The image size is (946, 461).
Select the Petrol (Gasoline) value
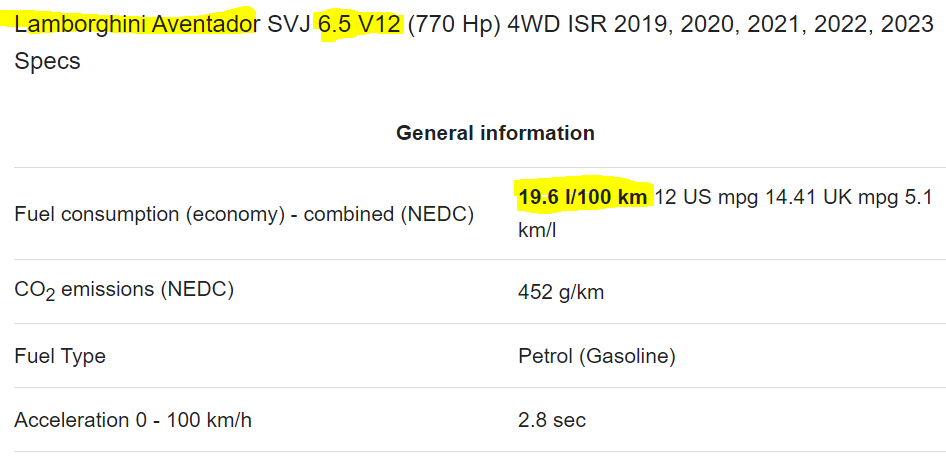pos(597,357)
